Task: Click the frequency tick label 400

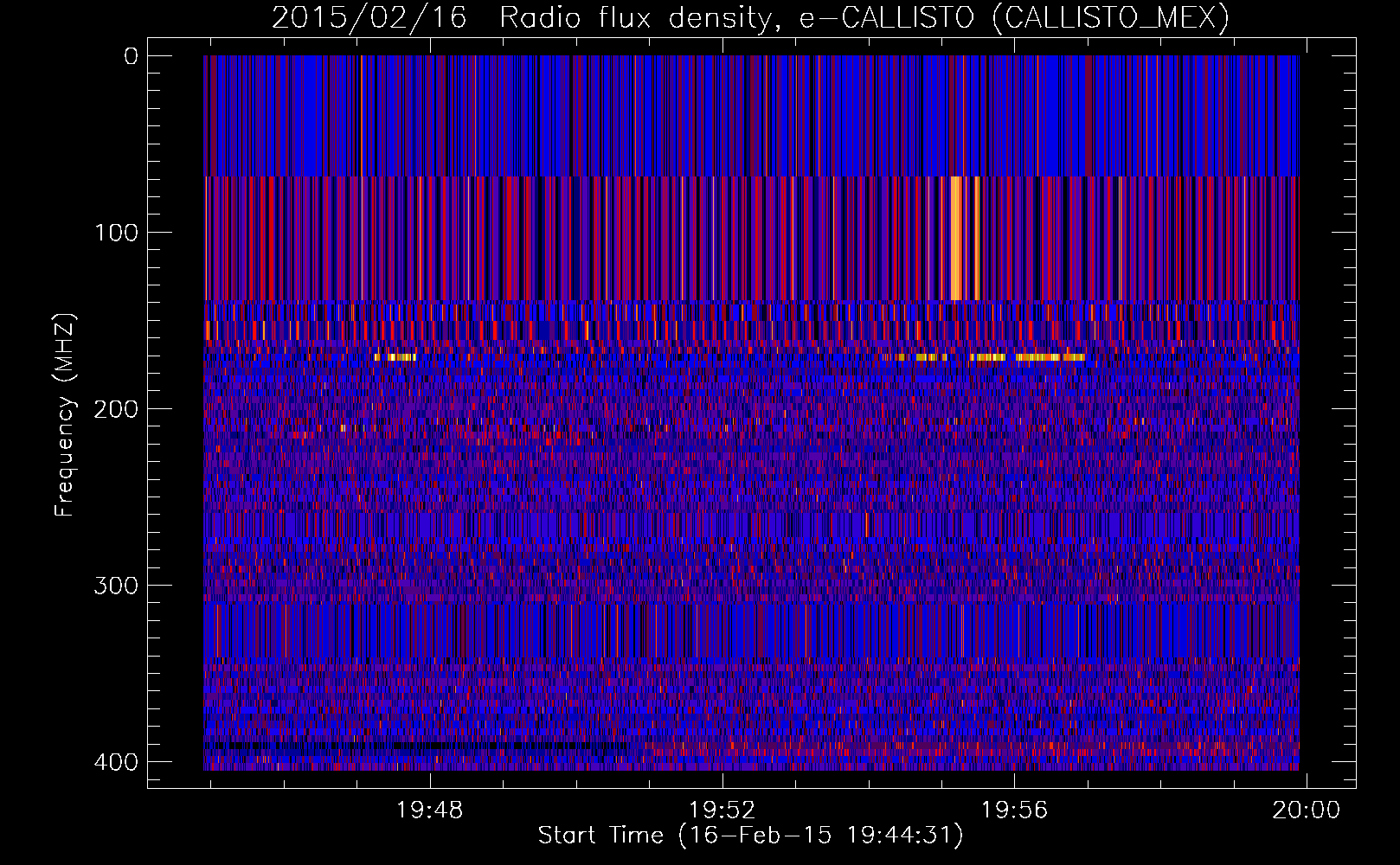Action: [x=116, y=762]
